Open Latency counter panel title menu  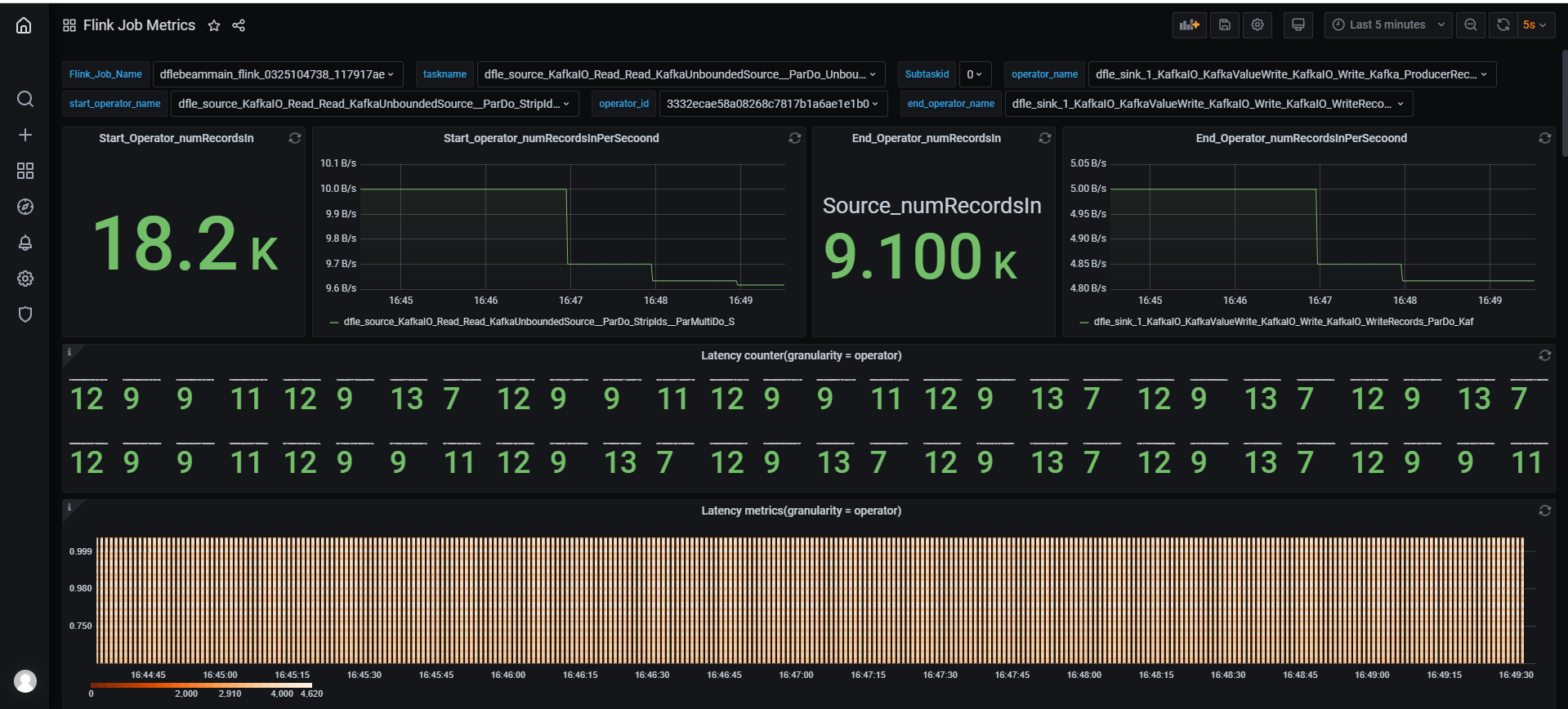(802, 356)
